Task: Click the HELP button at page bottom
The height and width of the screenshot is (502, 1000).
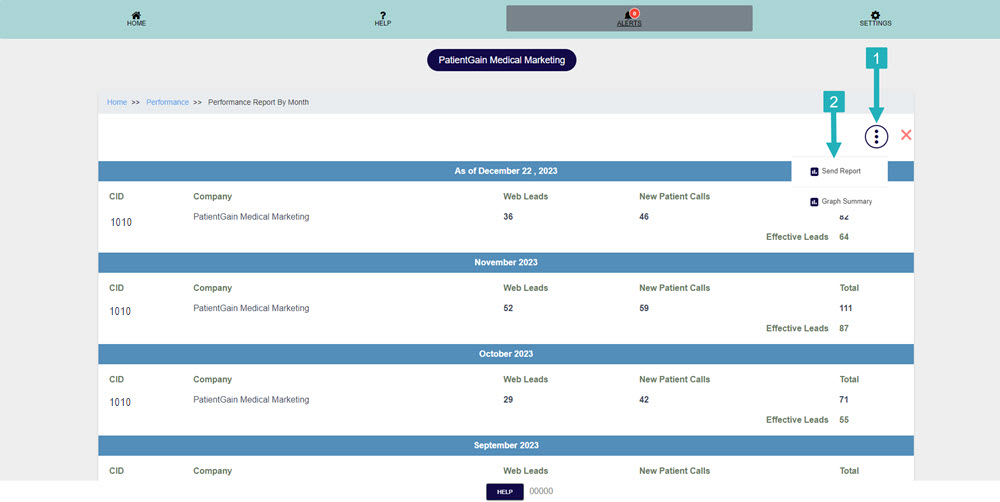Action: pyautogui.click(x=504, y=492)
